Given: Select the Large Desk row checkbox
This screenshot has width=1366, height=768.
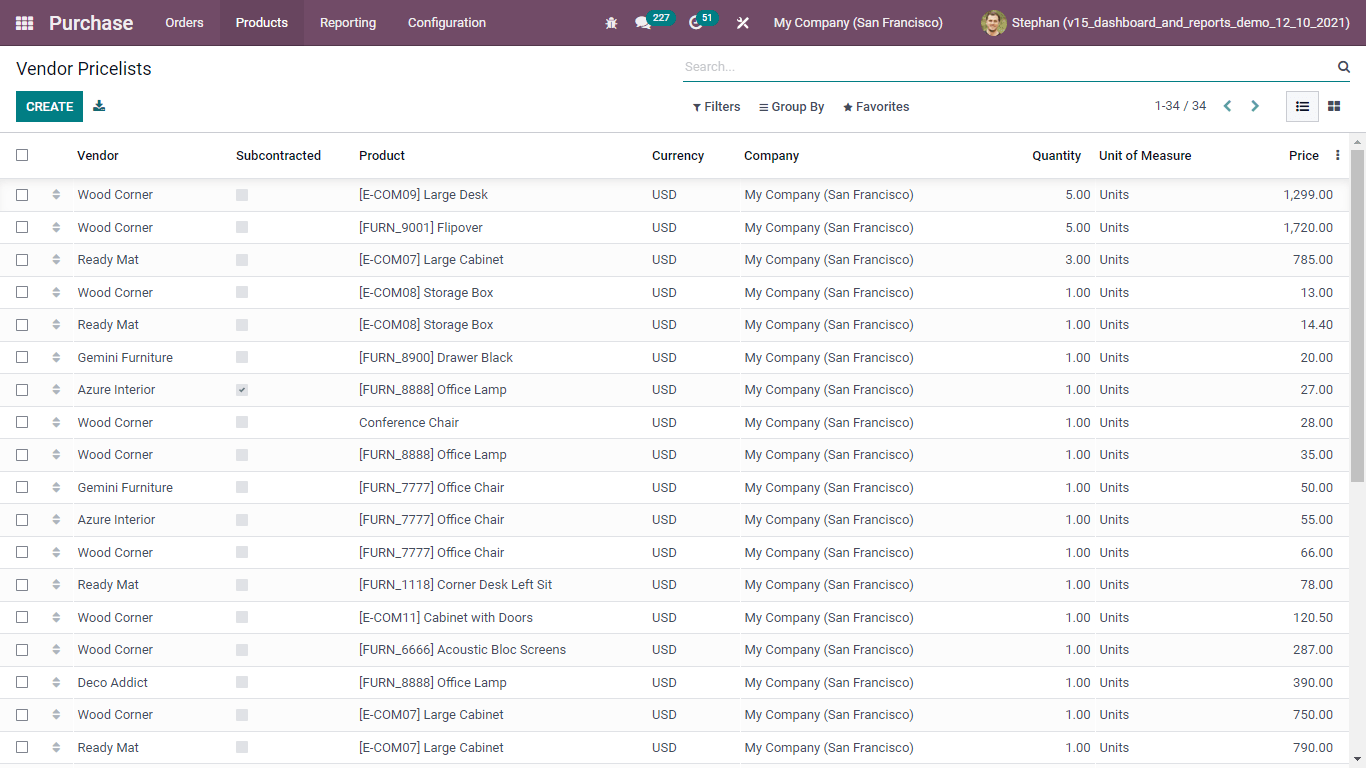Looking at the screenshot, I should click(x=22, y=195).
